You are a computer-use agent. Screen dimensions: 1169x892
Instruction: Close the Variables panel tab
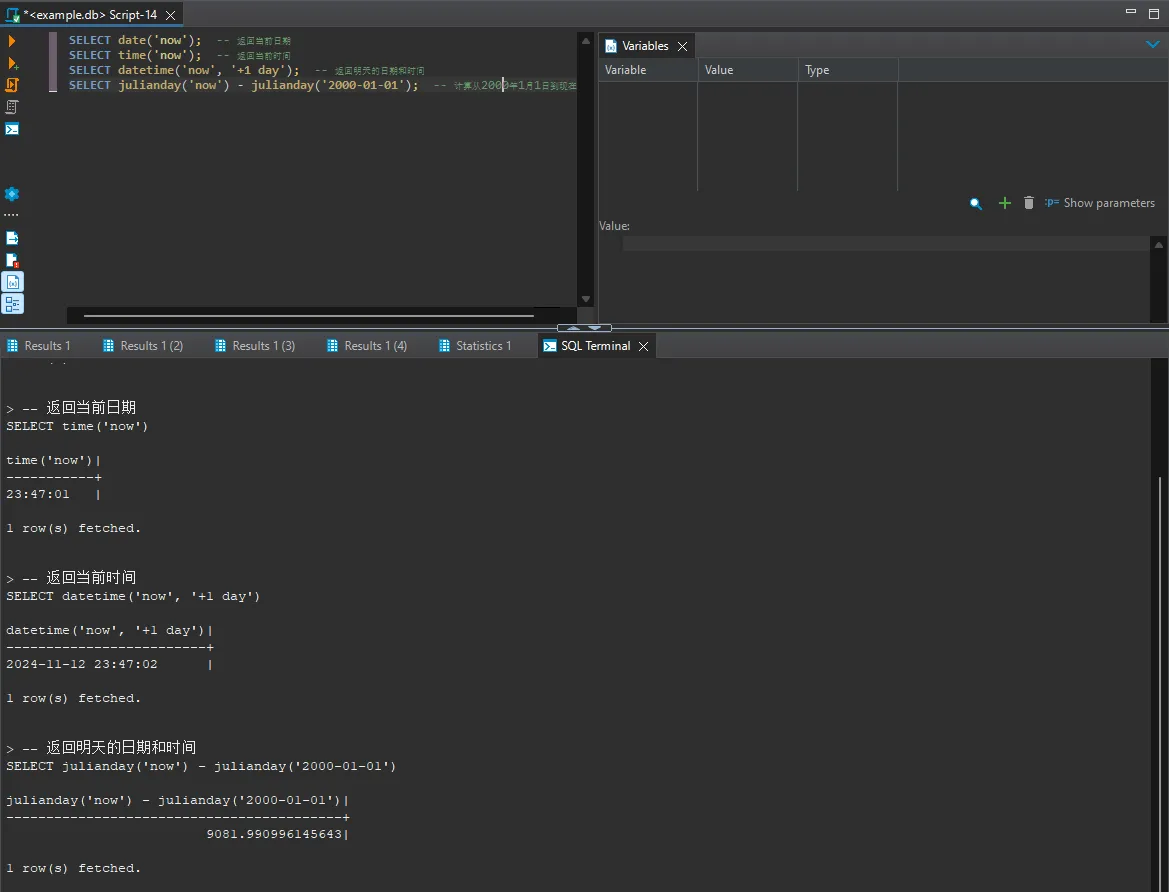682,46
